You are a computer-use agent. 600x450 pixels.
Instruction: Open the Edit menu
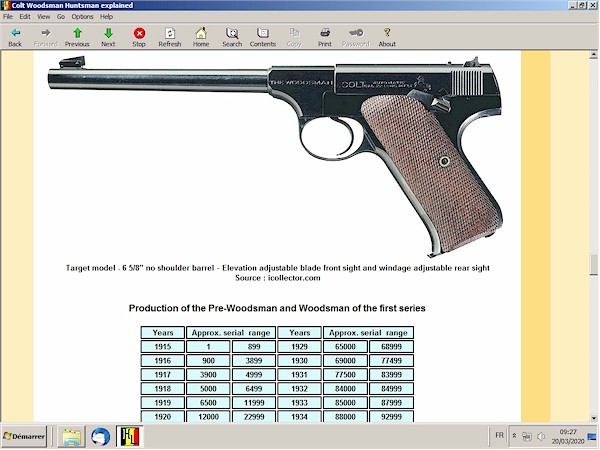click(25, 17)
